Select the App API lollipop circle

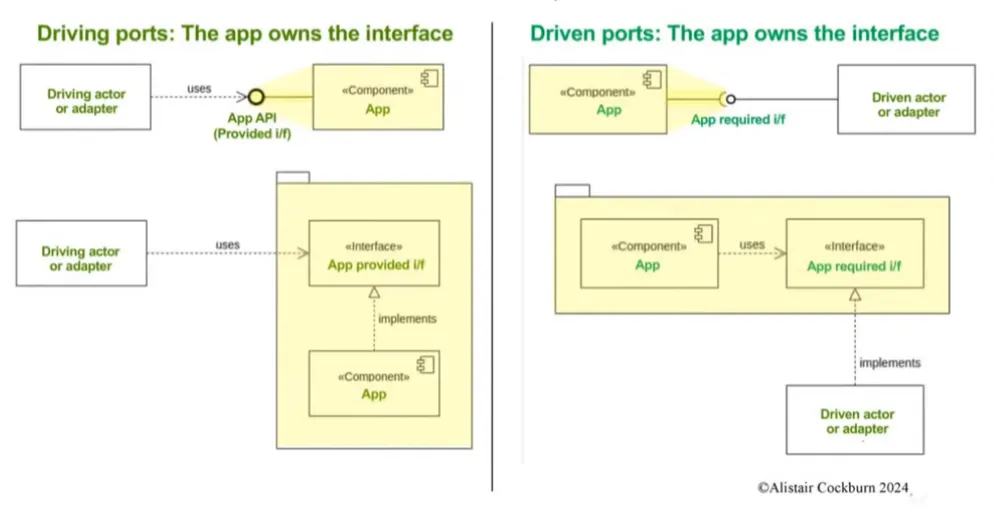point(256,97)
